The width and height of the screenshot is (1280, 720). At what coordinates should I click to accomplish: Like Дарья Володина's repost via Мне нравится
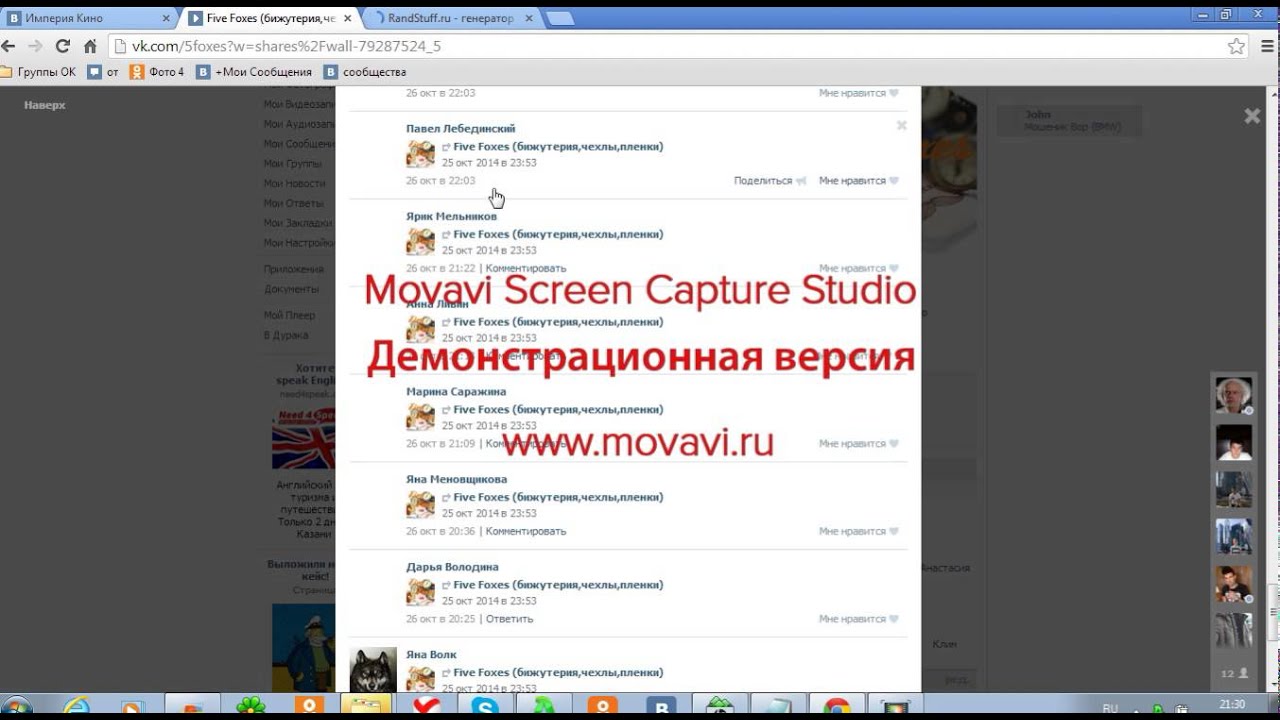coord(858,619)
